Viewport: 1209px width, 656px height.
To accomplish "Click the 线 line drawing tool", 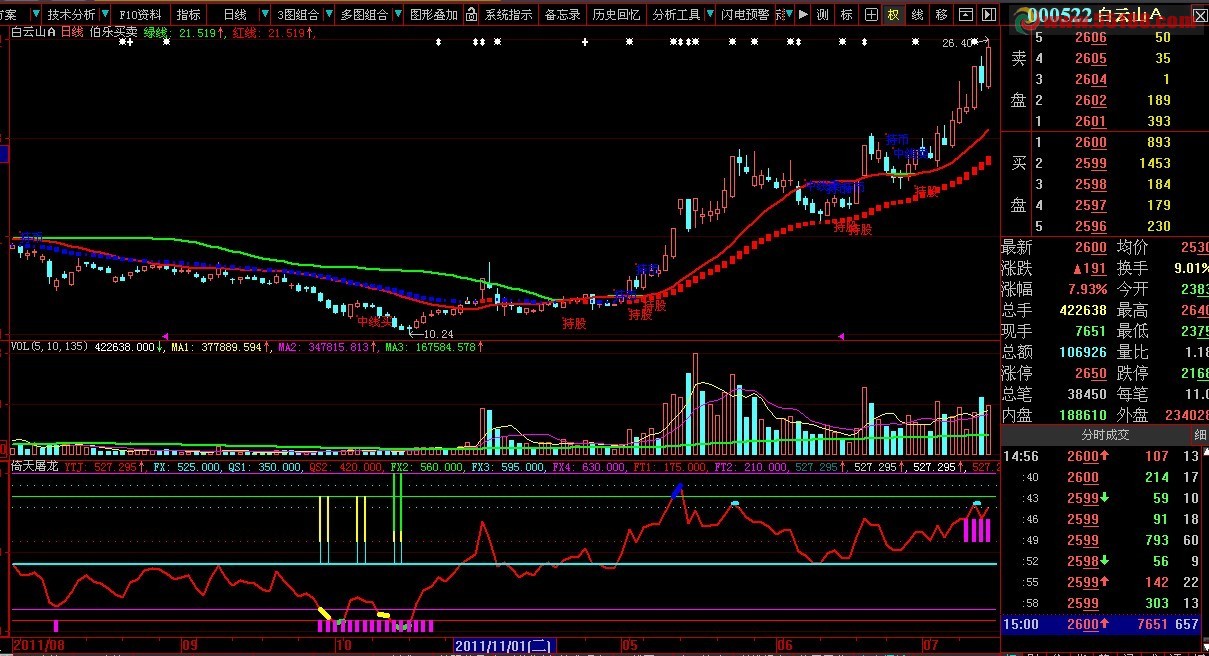I will [917, 15].
